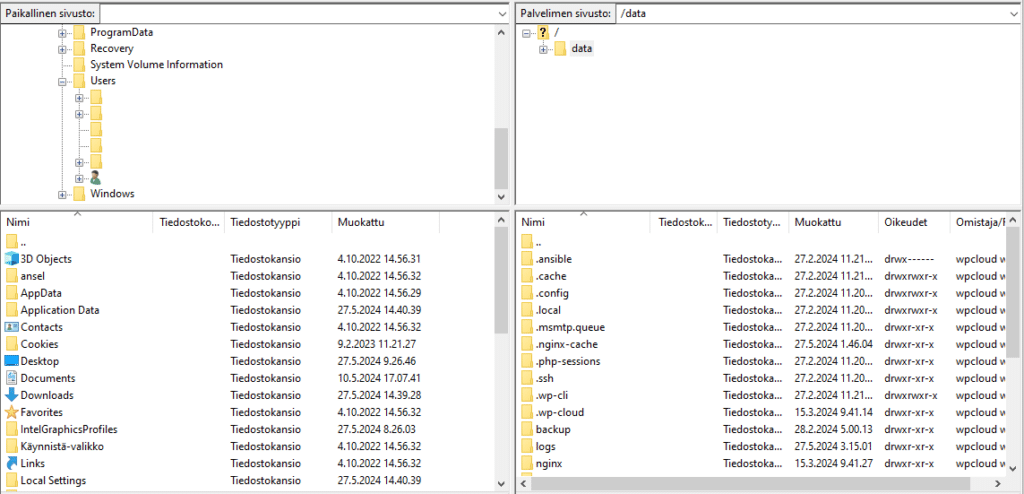Open the remote site path dropdown
1024x494 pixels.
(1011, 14)
